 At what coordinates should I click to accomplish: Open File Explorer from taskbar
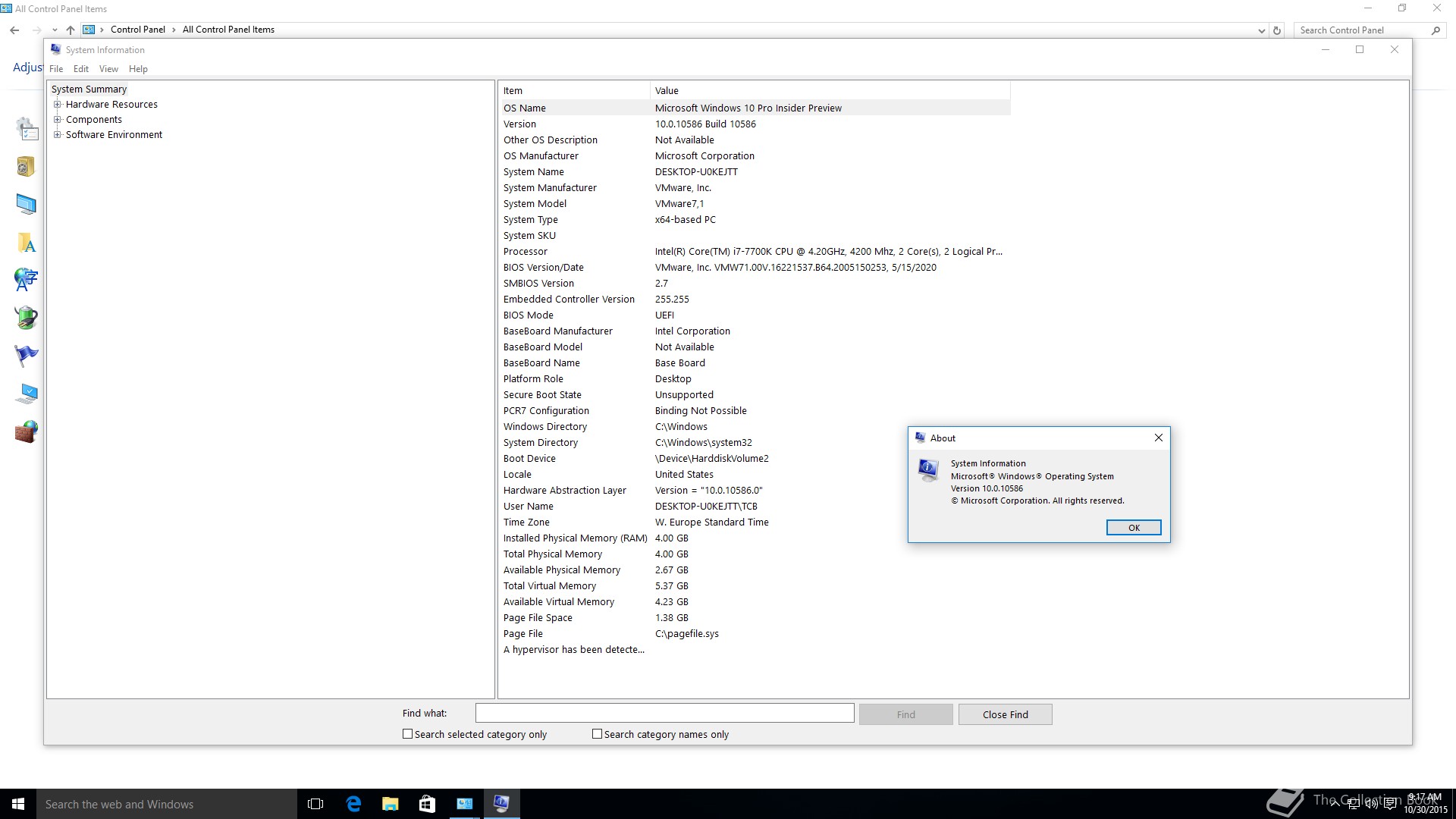click(x=391, y=804)
